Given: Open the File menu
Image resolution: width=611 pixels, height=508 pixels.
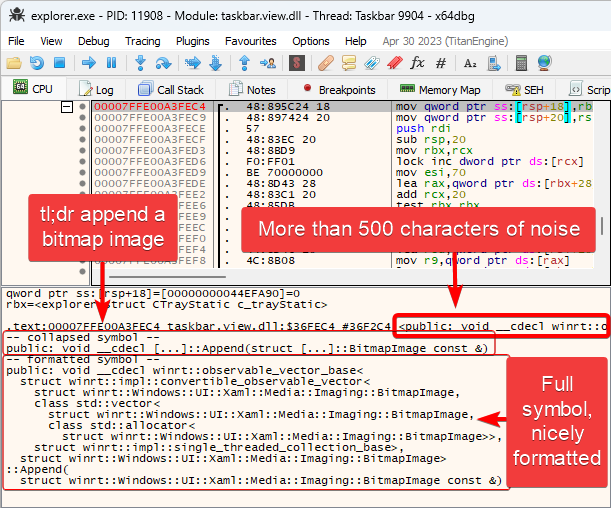Looking at the screenshot, I should point(16,41).
